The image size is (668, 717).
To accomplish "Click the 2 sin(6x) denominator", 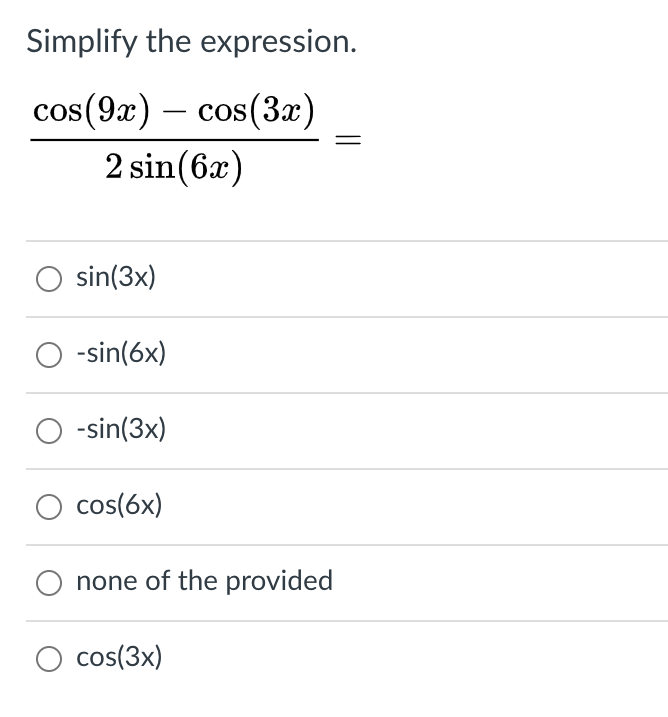I will [174, 167].
